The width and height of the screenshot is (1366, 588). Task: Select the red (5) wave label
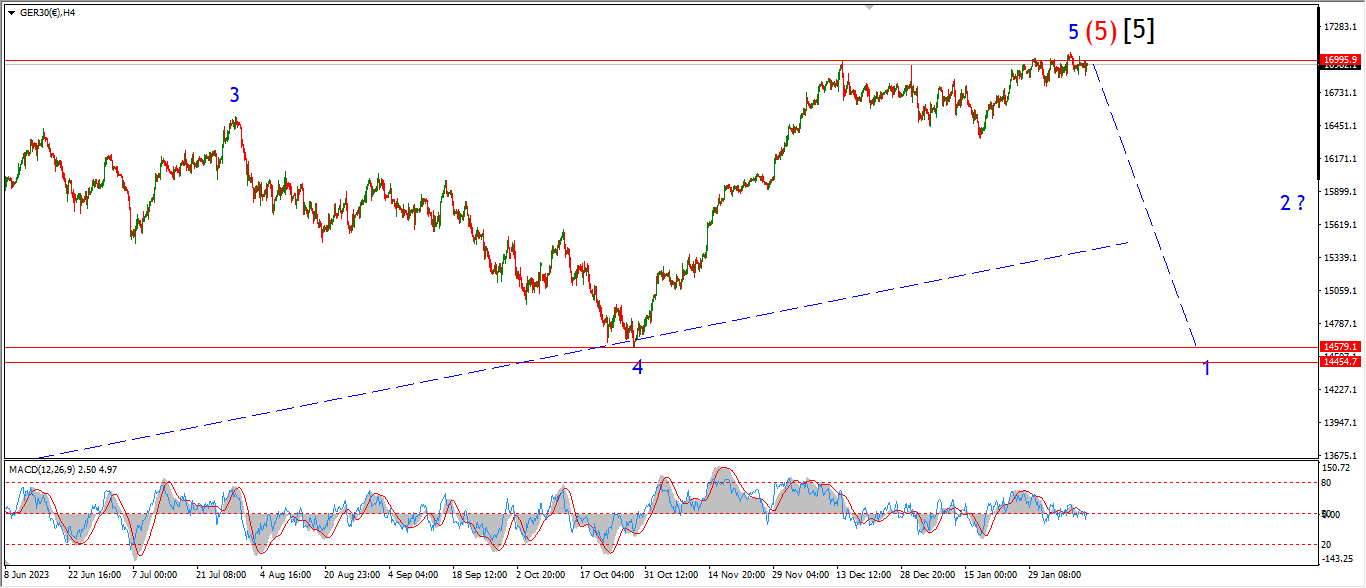pos(1100,31)
